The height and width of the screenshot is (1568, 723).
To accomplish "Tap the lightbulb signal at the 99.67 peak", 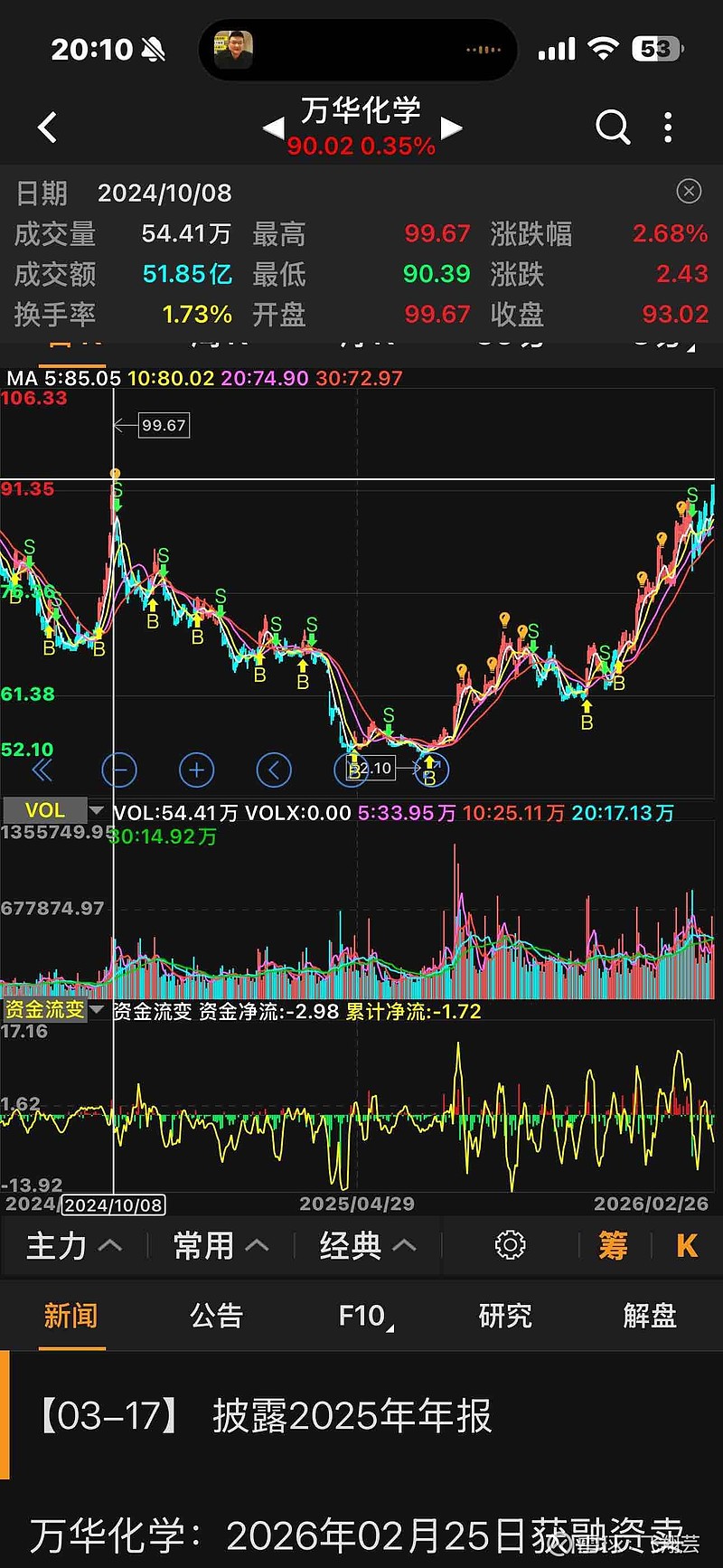I will tap(116, 474).
